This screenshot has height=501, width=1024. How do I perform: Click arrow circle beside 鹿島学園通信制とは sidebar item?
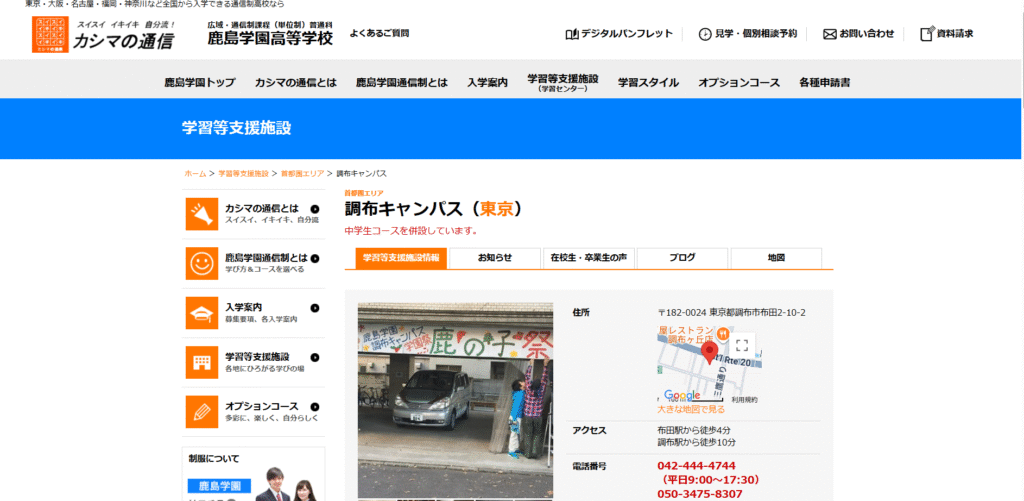[x=315, y=258]
